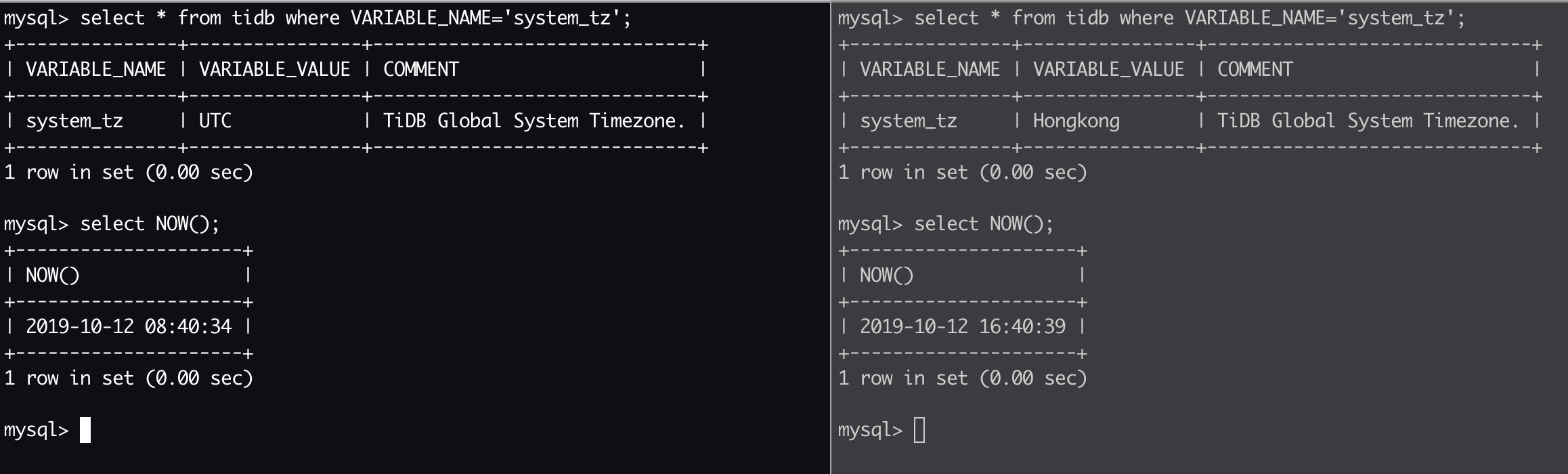
Task: Click the system_tz cell in right table
Action: [909, 122]
